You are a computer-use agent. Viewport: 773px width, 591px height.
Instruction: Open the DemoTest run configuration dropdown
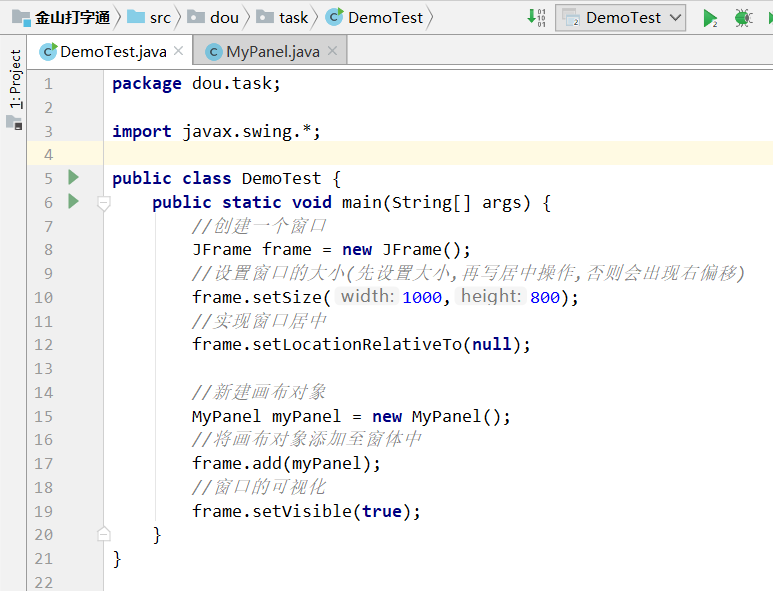pos(620,18)
